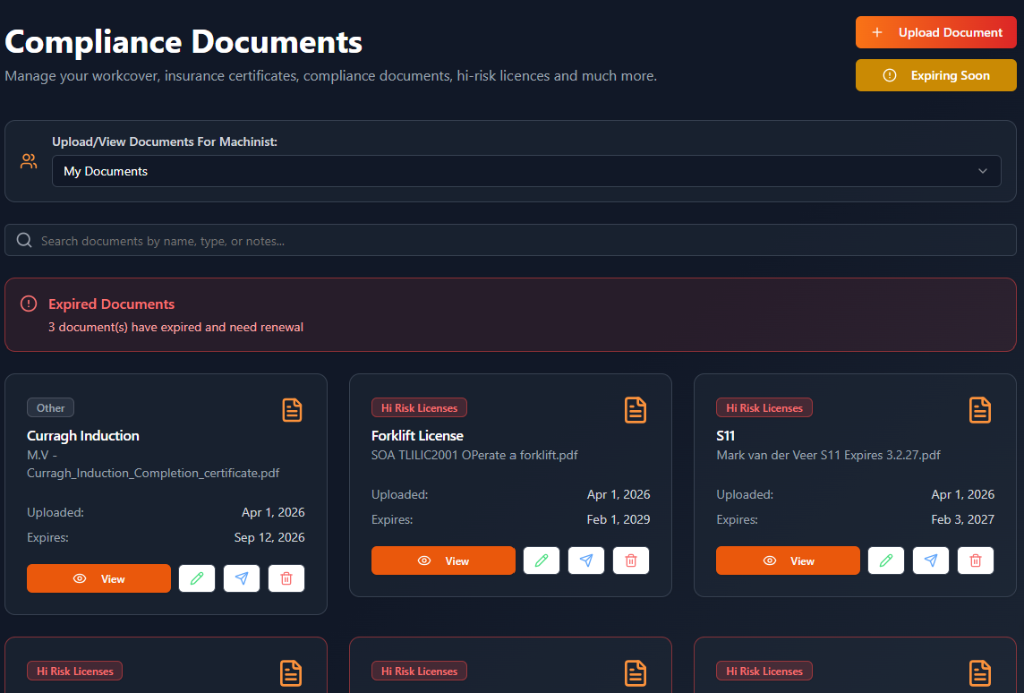Send the S11 document via paper plane icon
Viewport: 1024px width, 693px height.
tap(931, 560)
